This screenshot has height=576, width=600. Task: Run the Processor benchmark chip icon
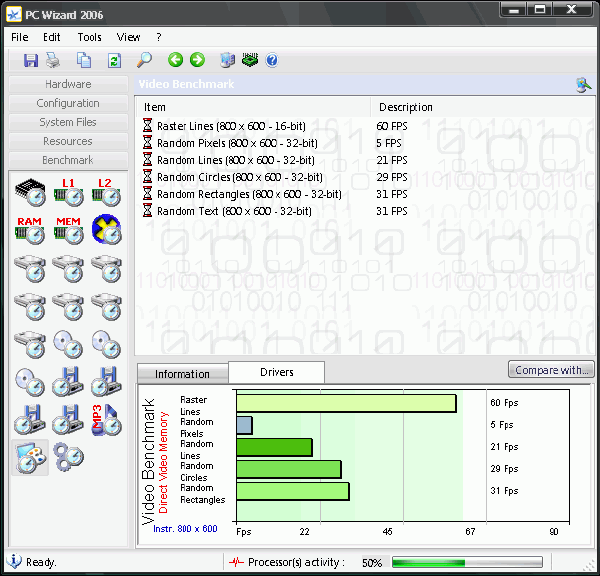click(30, 193)
